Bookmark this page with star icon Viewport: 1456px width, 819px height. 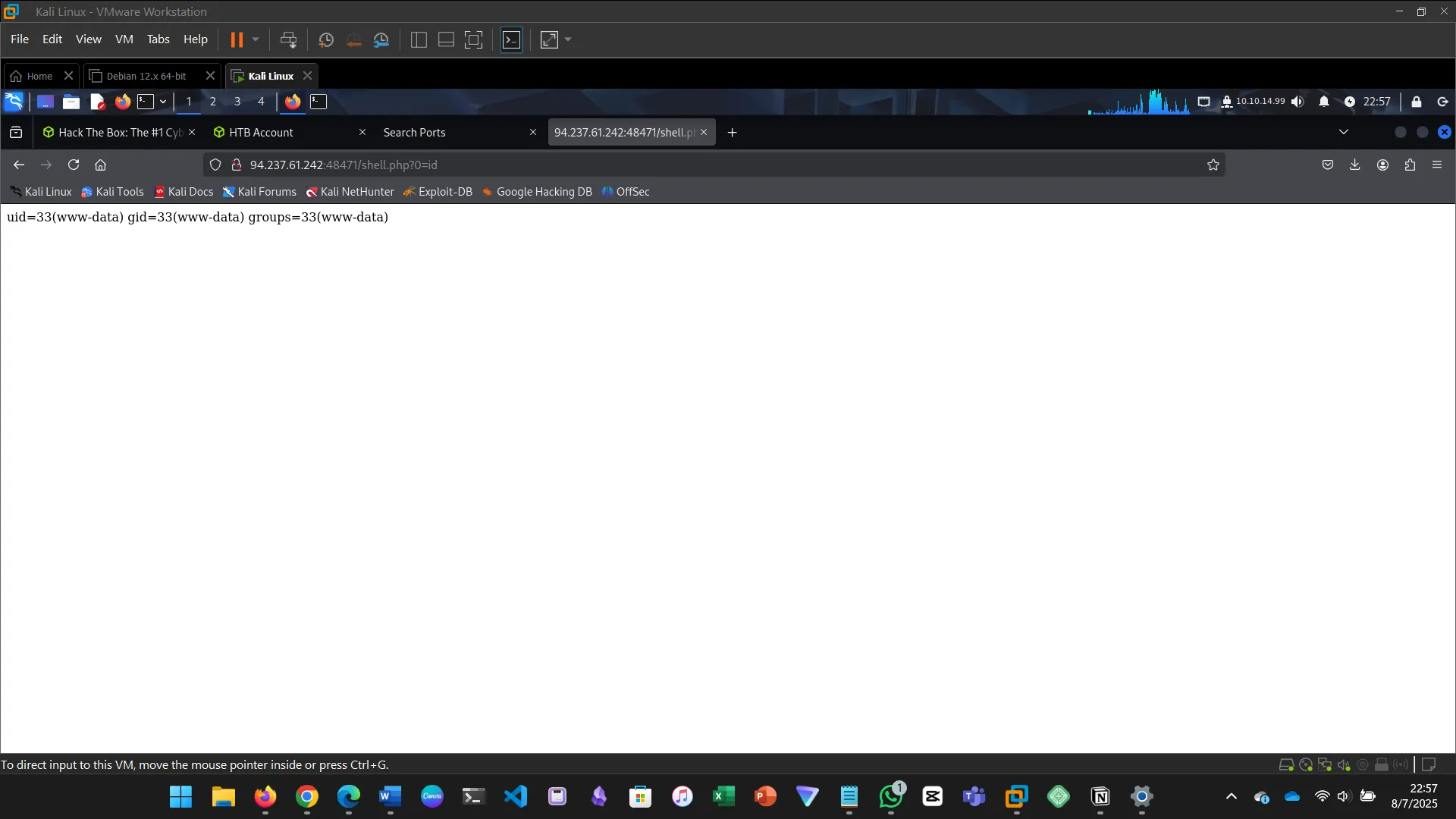(1213, 165)
